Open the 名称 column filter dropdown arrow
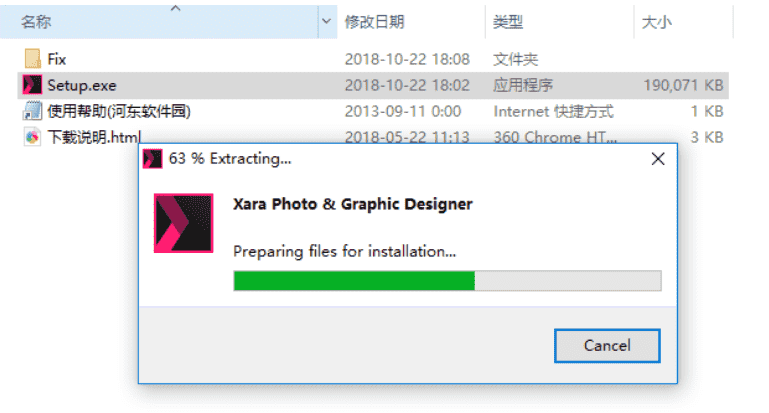Screen dimensions: 769x413 (x=326, y=22)
